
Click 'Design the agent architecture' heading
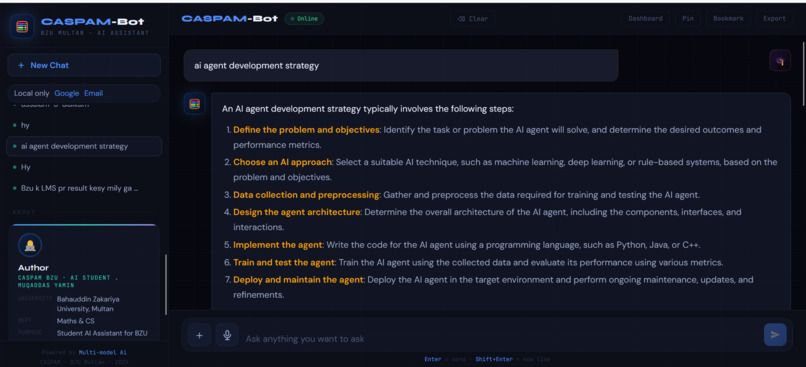point(297,212)
